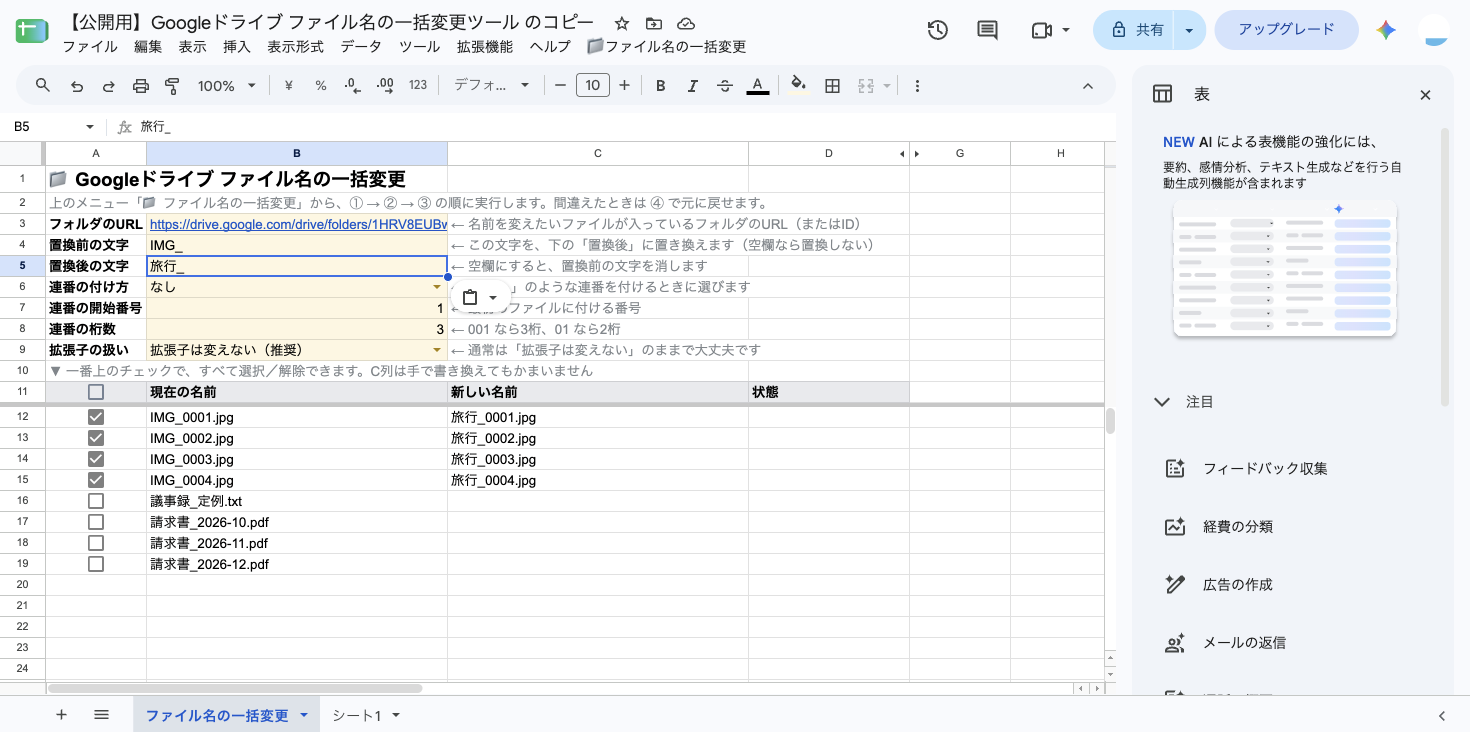Click the 共有 share button
The height and width of the screenshot is (732, 1470).
point(1135,30)
